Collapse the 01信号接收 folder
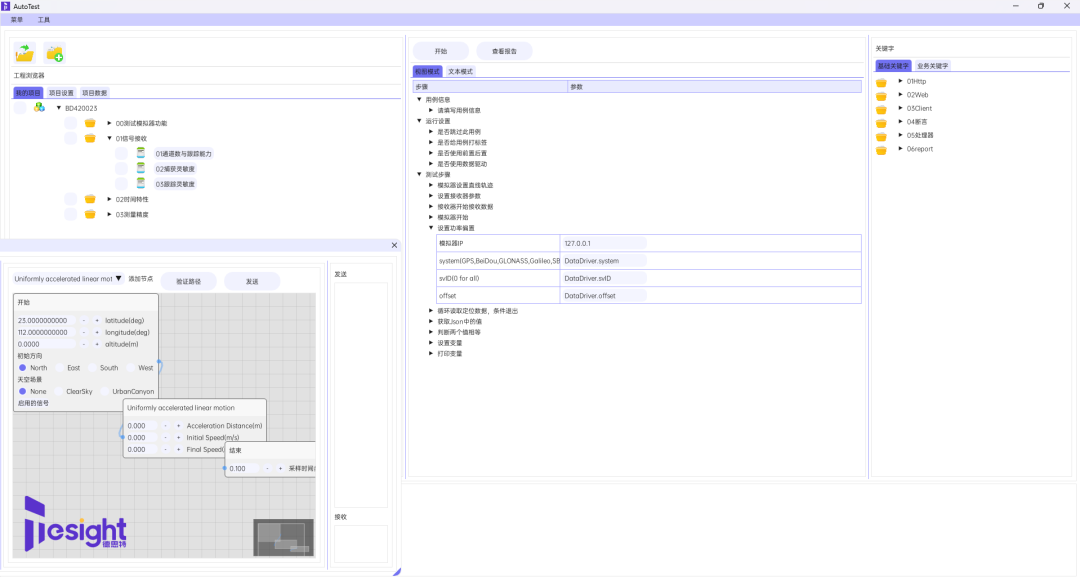Image resolution: width=1080 pixels, height=577 pixels. (x=110, y=138)
